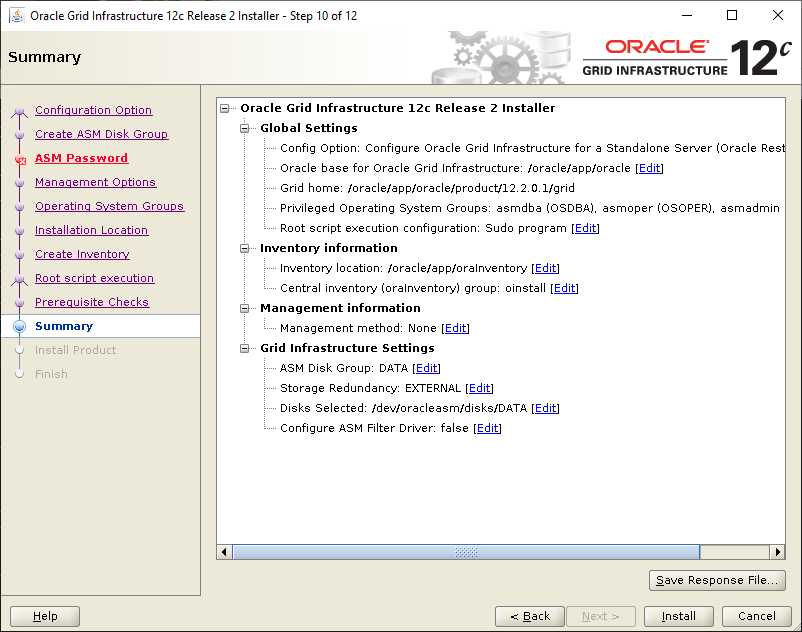
Task: Click the horizontal scrollbar thumb
Action: 466,552
